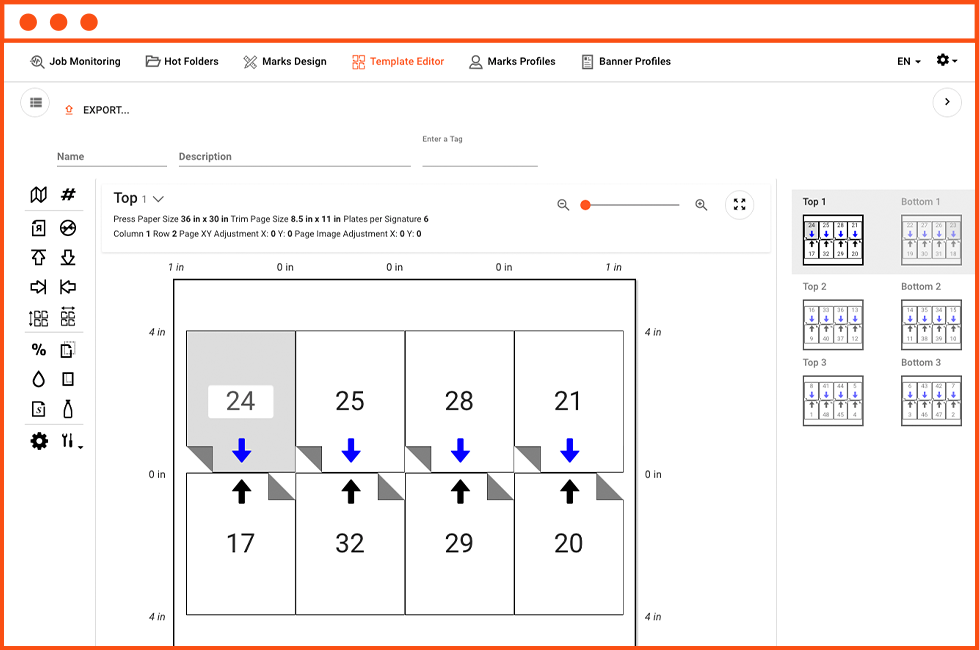Open Banner Profiles
The height and width of the screenshot is (650, 979).
pos(626,61)
